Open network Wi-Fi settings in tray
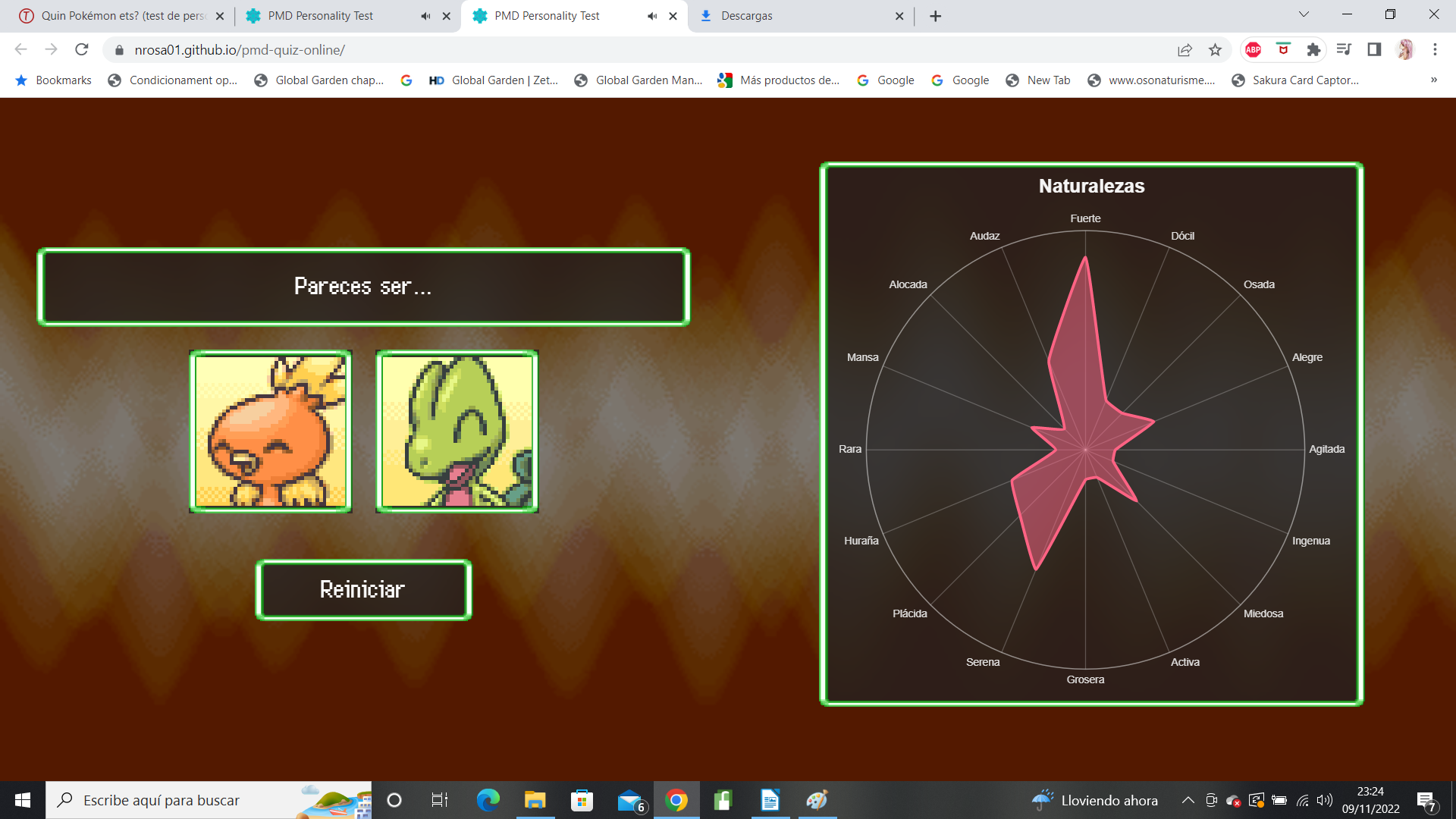The image size is (1456, 819). pos(1303,800)
